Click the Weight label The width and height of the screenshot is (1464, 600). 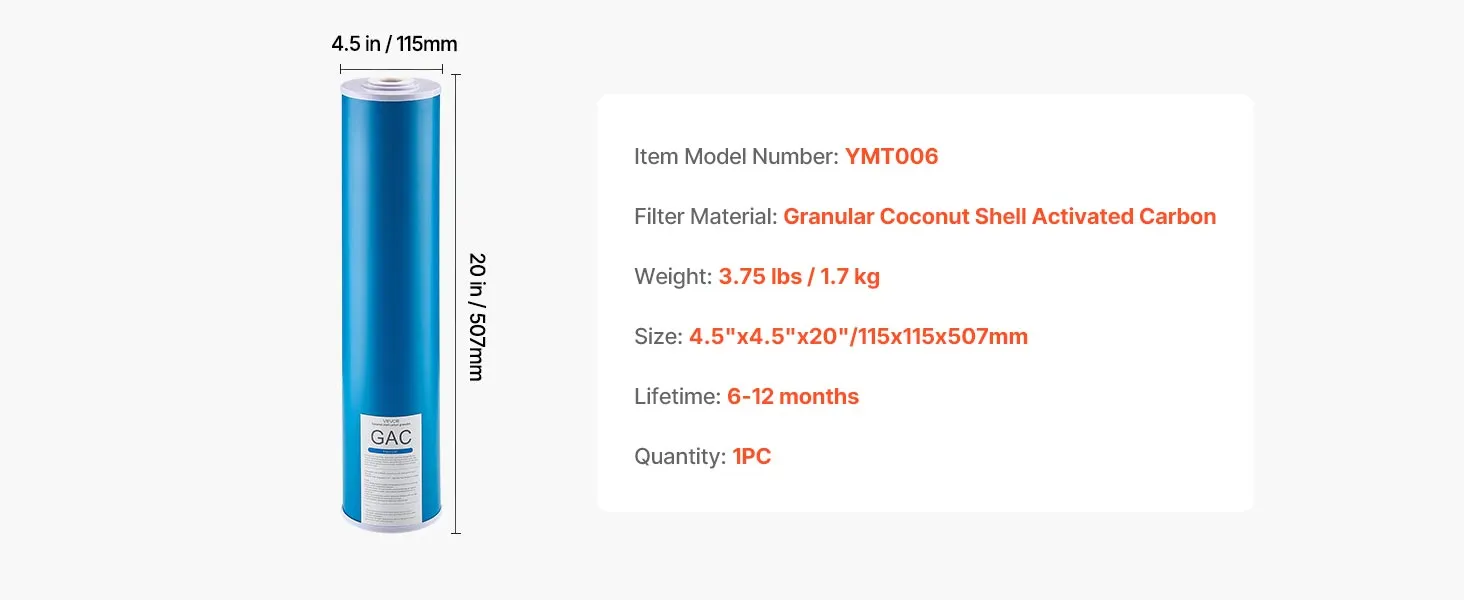click(x=673, y=276)
